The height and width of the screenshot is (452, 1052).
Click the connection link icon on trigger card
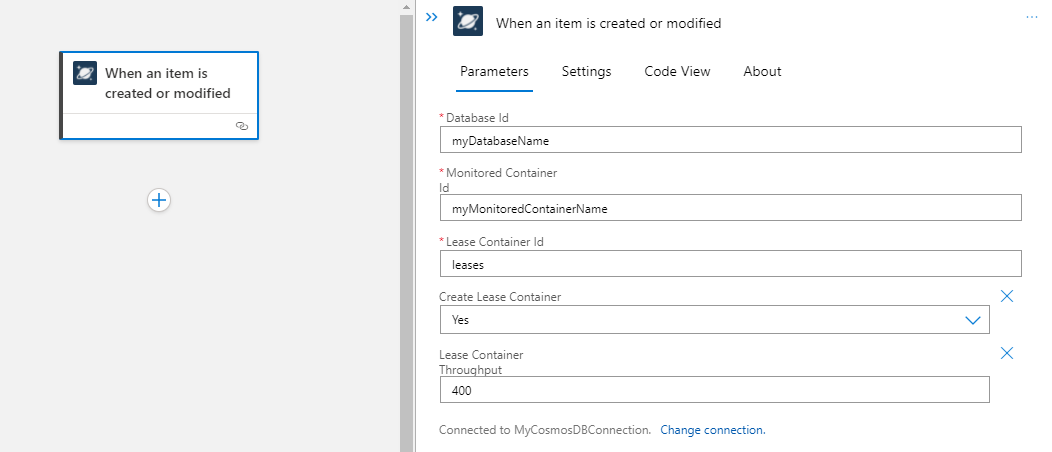[241, 126]
